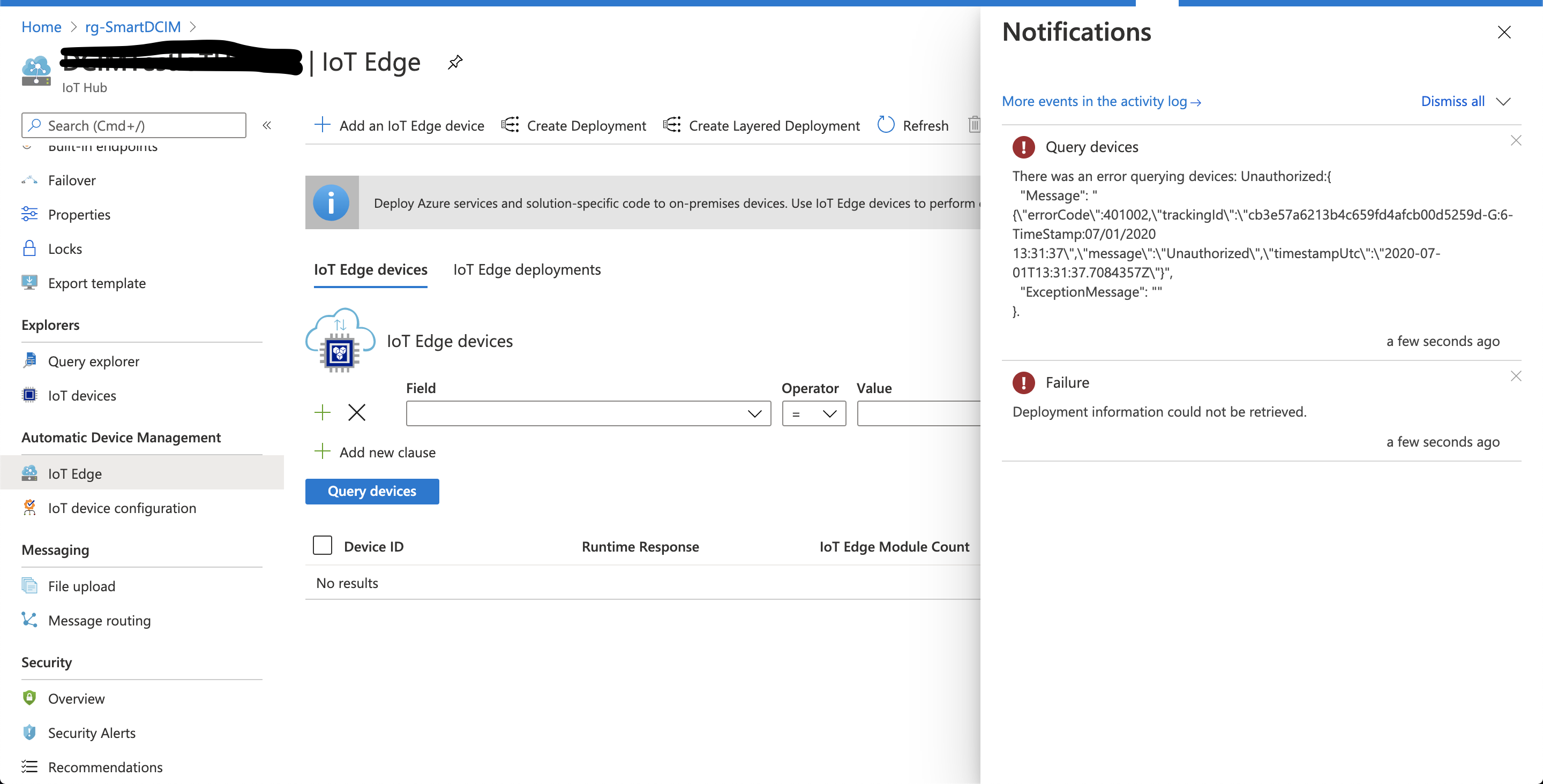Switch to IoT Edge deployments tab
This screenshot has width=1543, height=784.
tap(527, 269)
